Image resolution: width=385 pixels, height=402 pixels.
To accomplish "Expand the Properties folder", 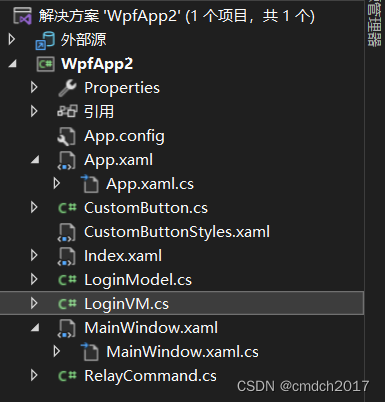I will tap(34, 88).
